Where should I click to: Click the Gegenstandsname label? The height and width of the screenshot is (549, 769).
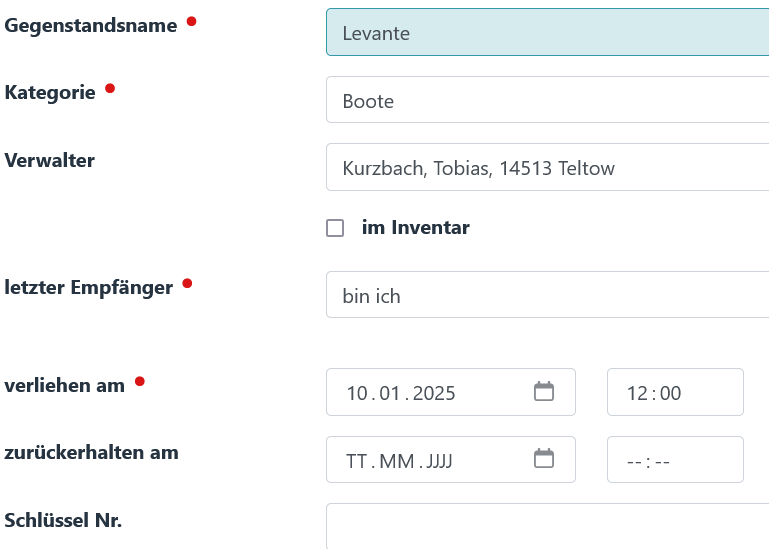[91, 26]
